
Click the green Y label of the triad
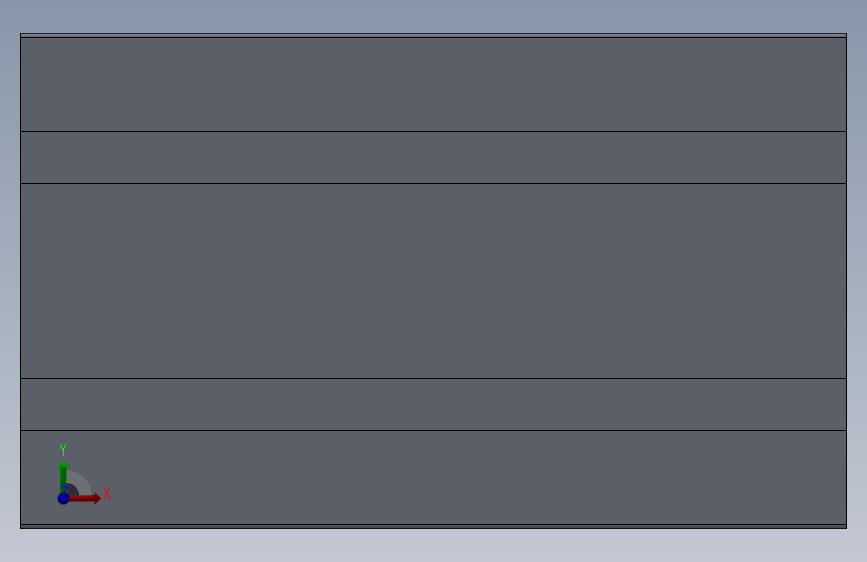[x=63, y=450]
